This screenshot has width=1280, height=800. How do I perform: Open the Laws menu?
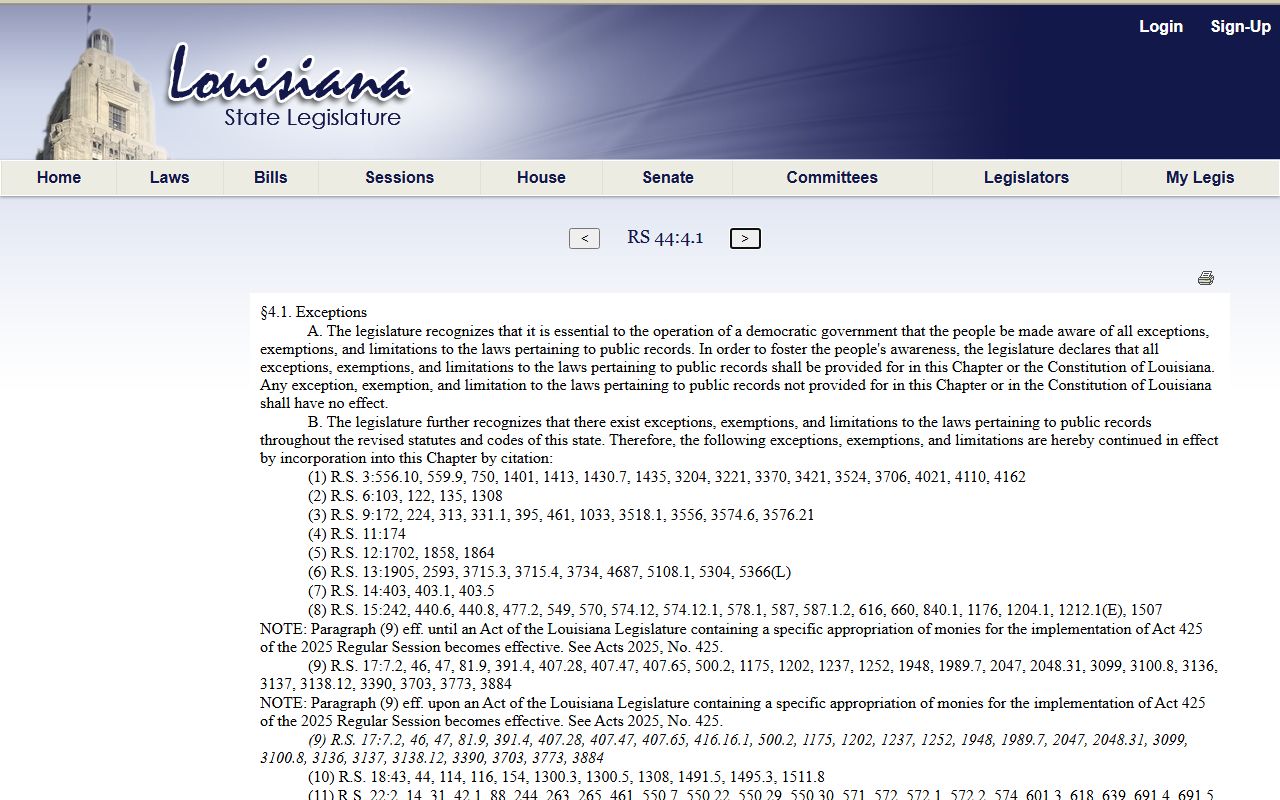[169, 177]
